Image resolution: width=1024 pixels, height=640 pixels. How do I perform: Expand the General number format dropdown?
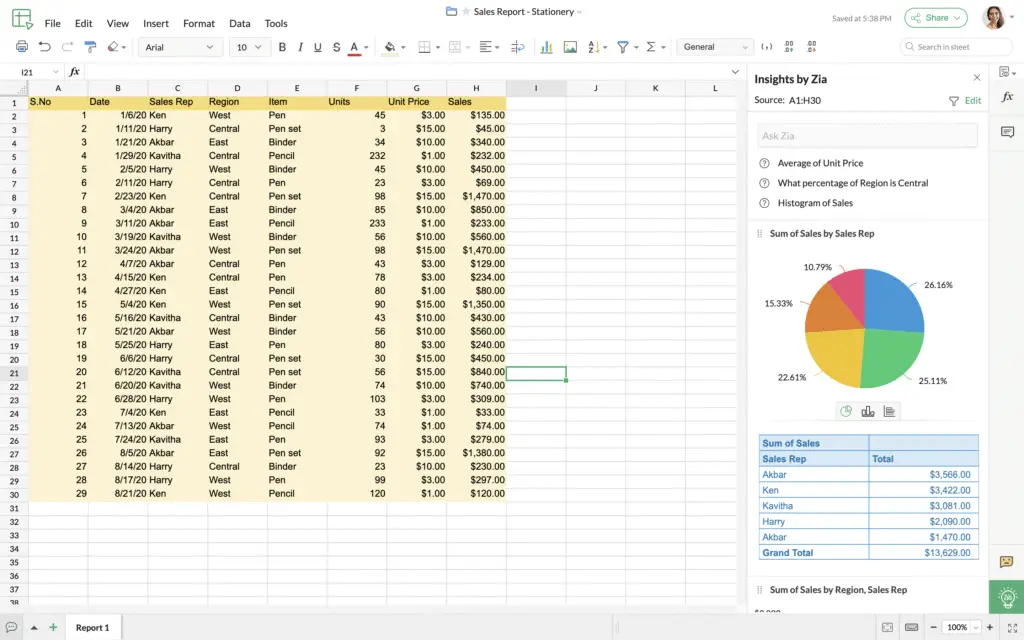(x=715, y=47)
